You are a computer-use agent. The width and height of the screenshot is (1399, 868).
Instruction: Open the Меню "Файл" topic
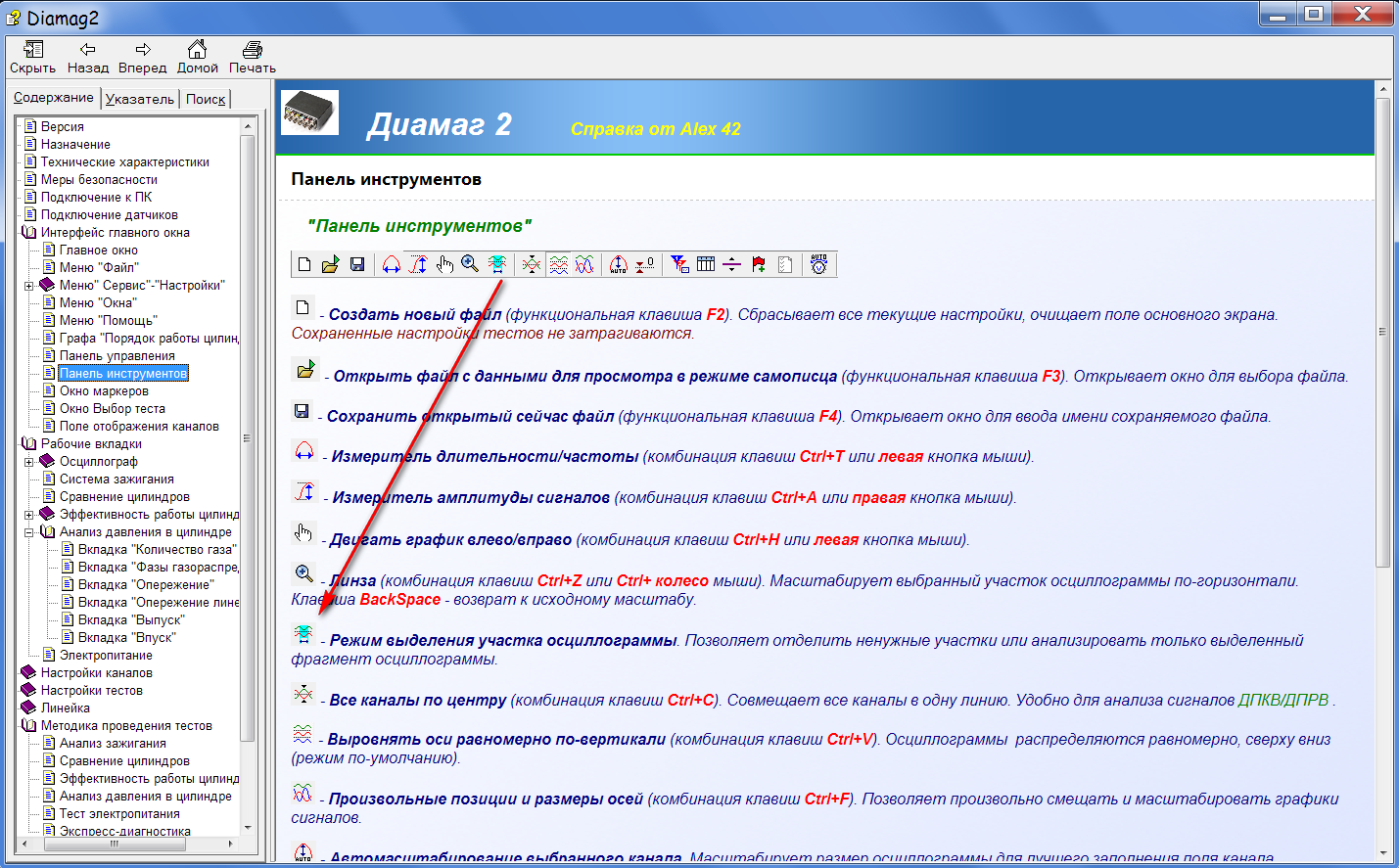pos(99,267)
